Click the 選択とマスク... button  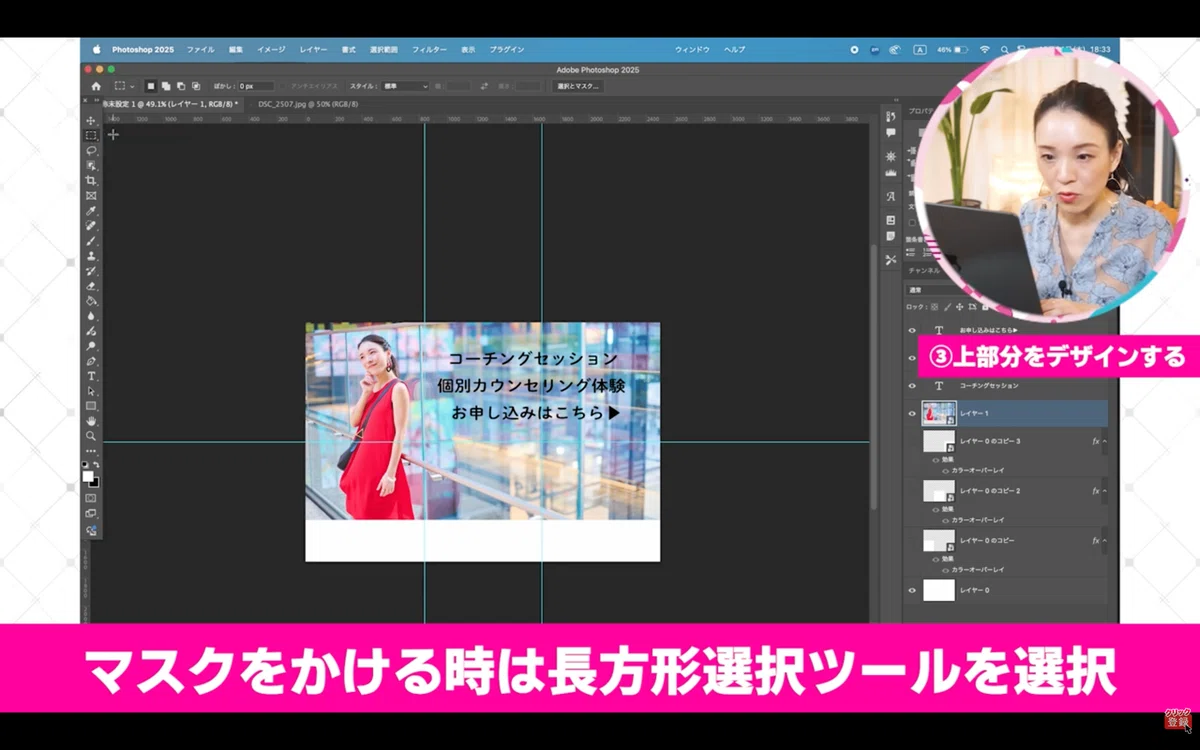coord(578,86)
